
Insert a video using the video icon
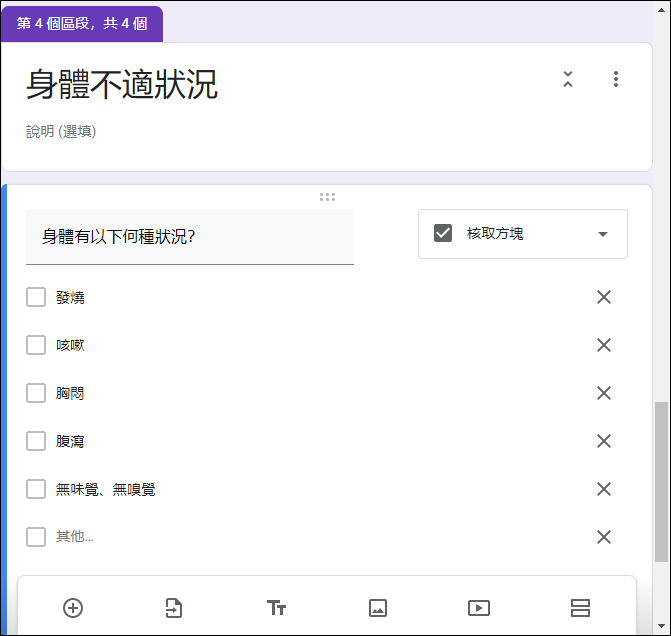click(x=479, y=608)
